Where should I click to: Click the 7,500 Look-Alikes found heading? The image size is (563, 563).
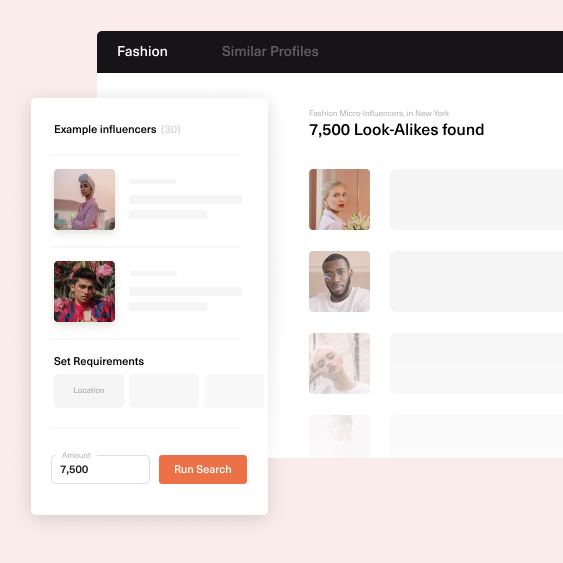click(396, 130)
